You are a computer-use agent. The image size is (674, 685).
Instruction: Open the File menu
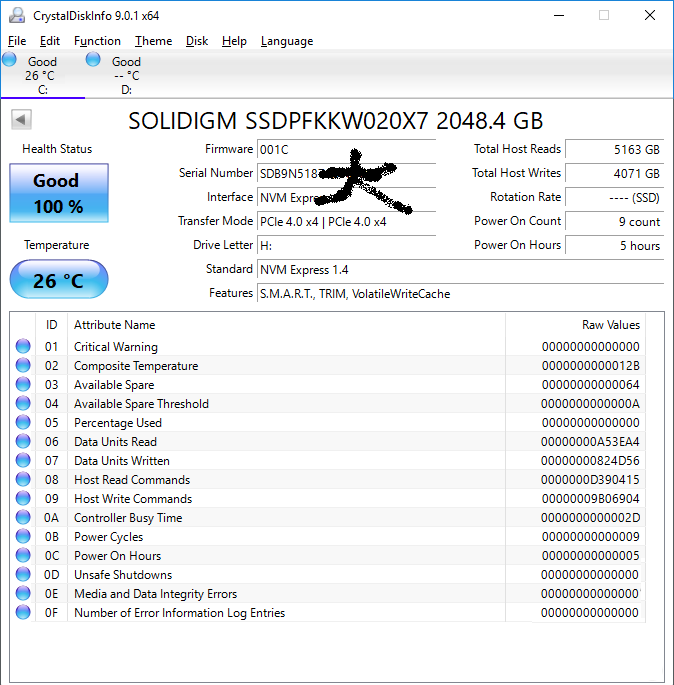[17, 41]
